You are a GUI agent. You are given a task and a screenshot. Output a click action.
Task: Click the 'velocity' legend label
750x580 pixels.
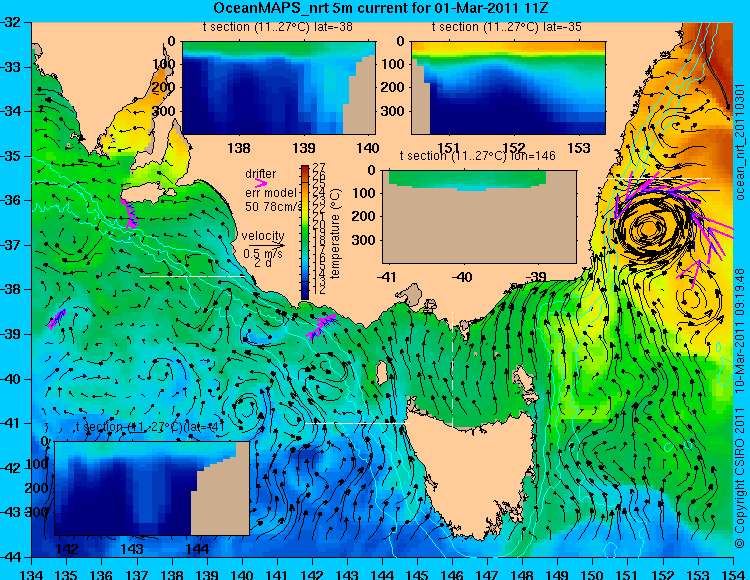[263, 236]
